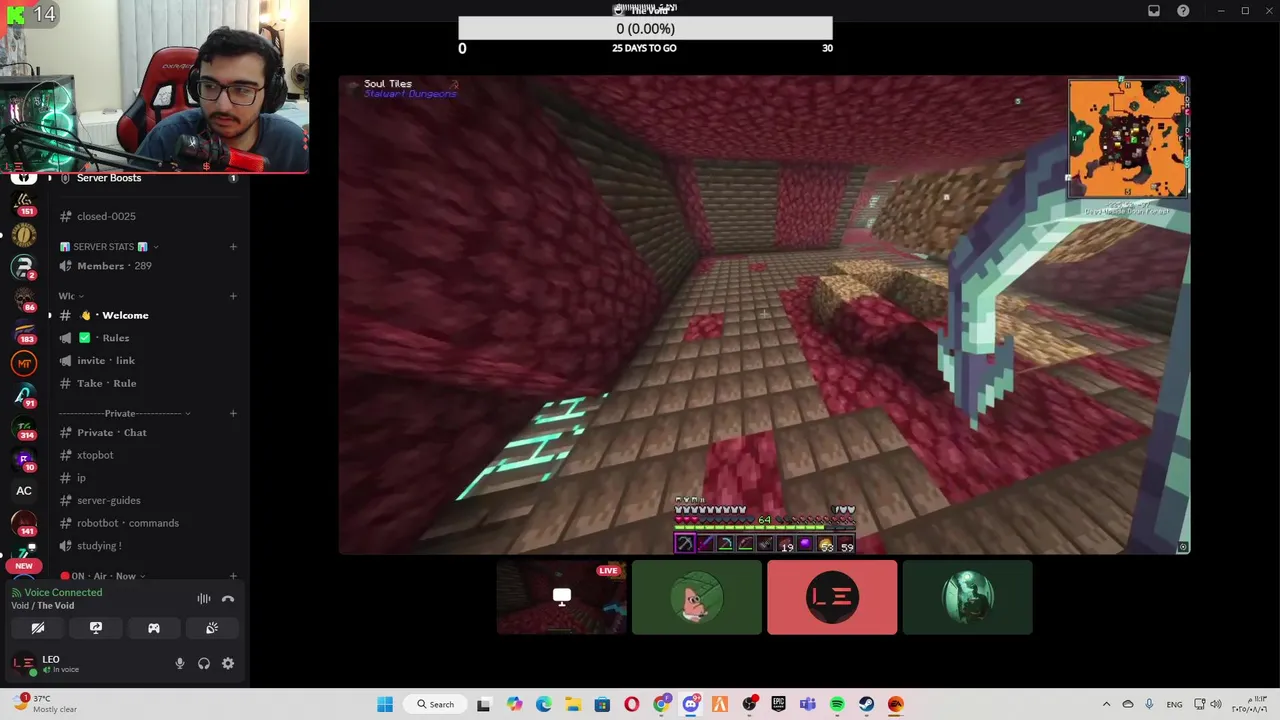
Task: Open the server with badge 183
Action: (x=24, y=331)
